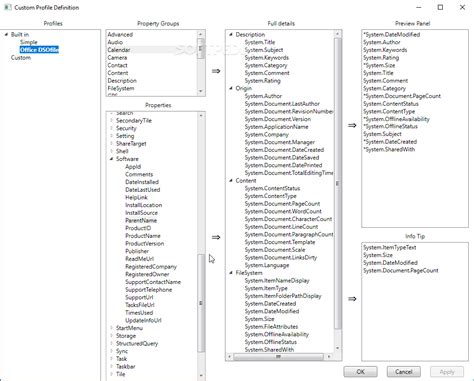
Task: Expand the SecondaryTile node
Action: pyautogui.click(x=111, y=120)
